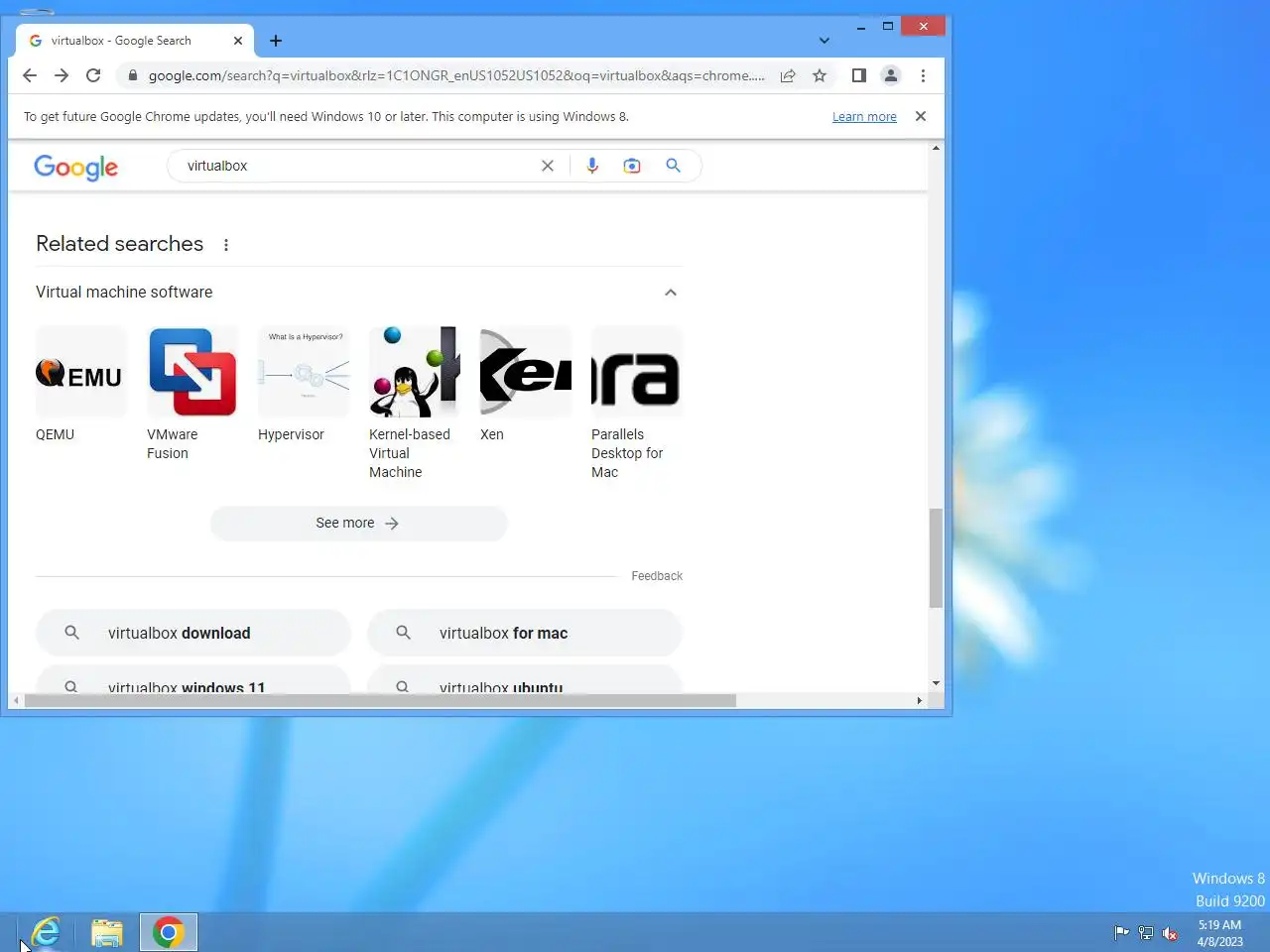Screen dimensions: 1270x952
Task: Click the scroll down arrow of the page
Action: tap(936, 683)
